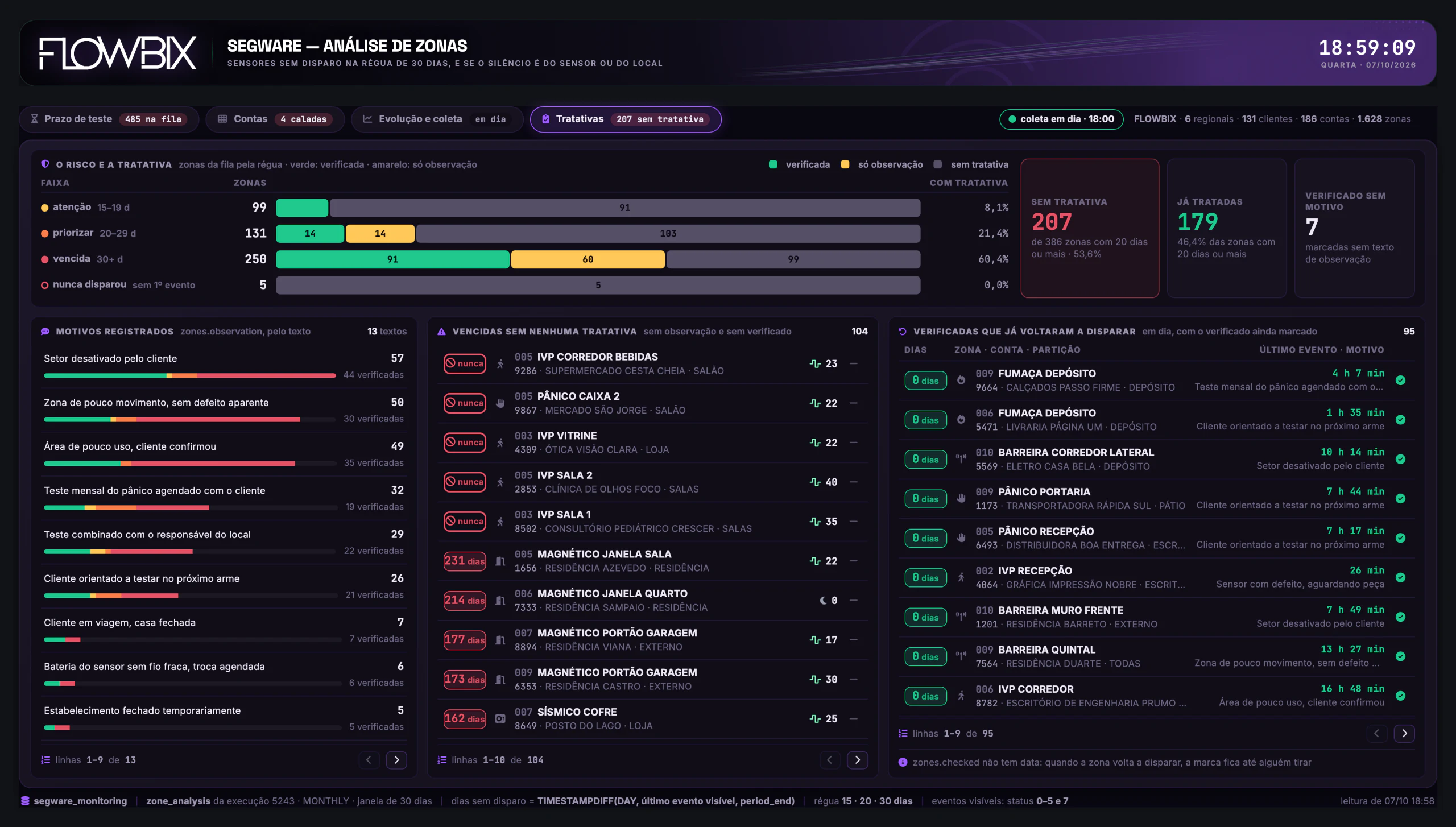Open the Evolução e coleta tab

(437, 119)
